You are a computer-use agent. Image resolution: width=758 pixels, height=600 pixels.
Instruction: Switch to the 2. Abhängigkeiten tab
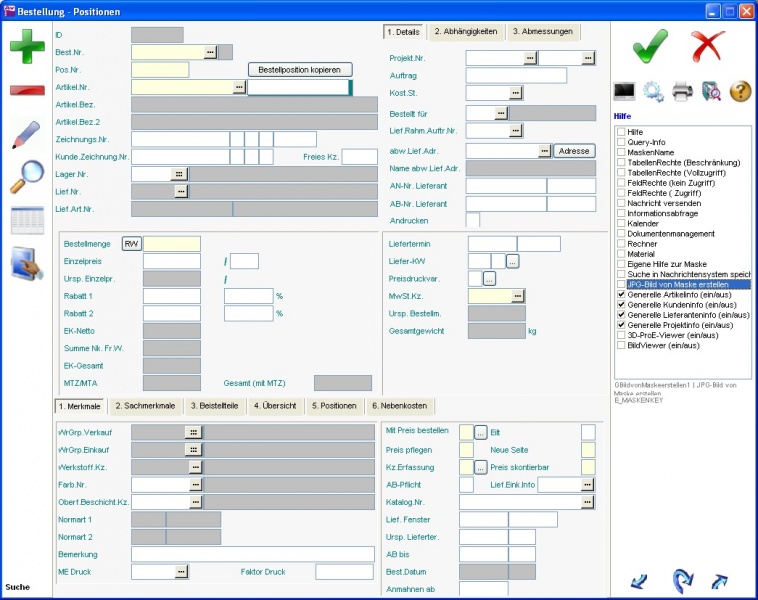pyautogui.click(x=465, y=32)
